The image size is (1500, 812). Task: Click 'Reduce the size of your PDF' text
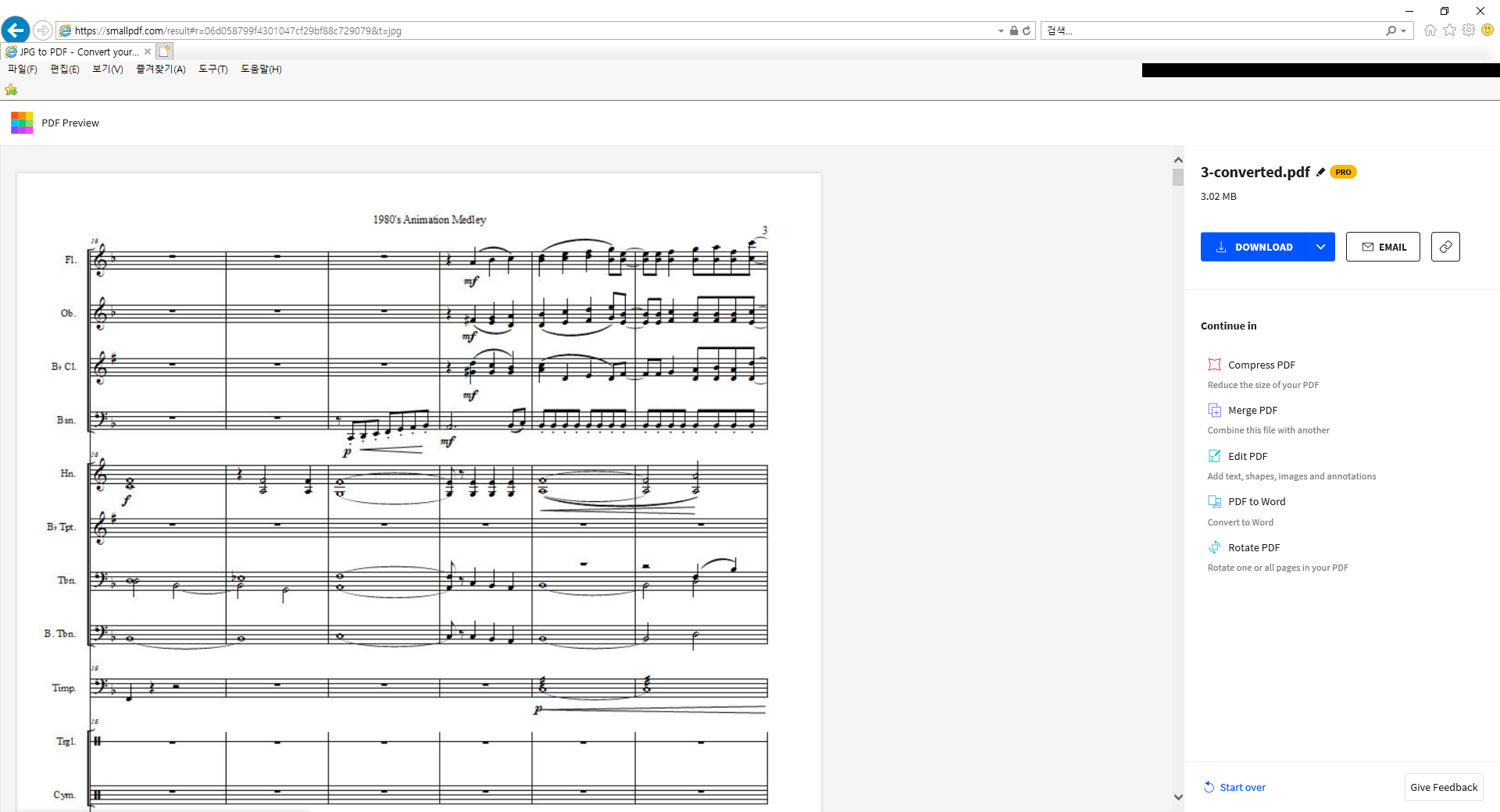[1263, 385]
